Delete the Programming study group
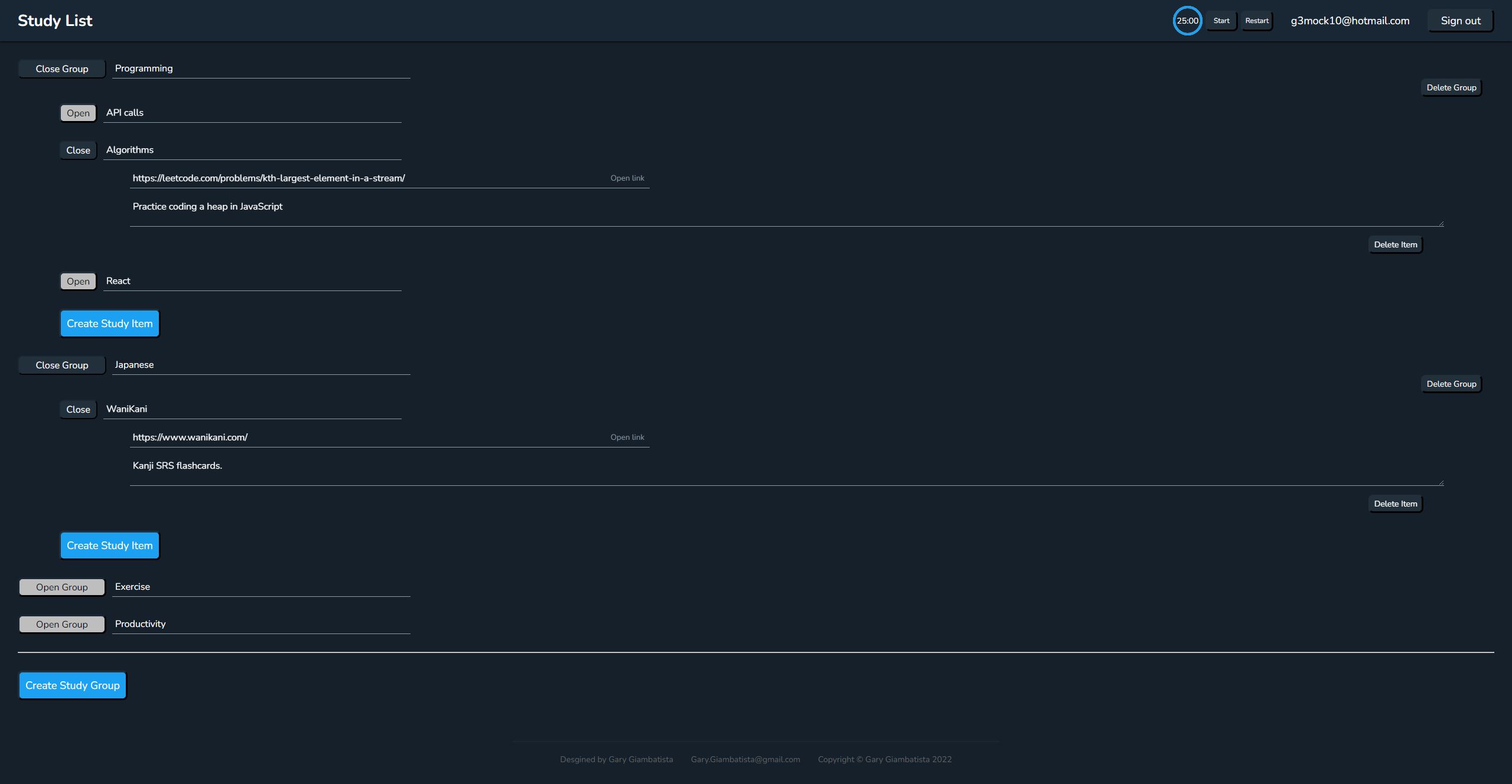1512x784 pixels. coord(1451,87)
